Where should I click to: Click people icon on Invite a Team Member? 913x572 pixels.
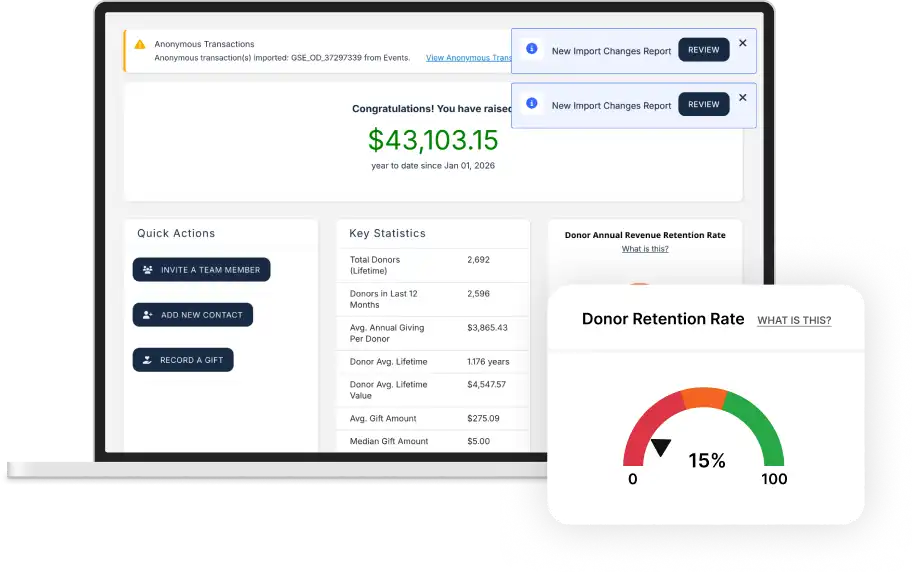point(148,270)
